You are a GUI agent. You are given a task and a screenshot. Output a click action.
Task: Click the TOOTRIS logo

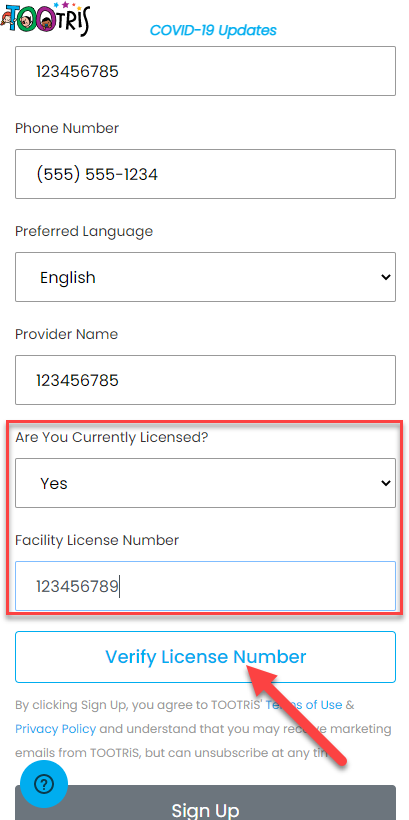click(x=46, y=20)
